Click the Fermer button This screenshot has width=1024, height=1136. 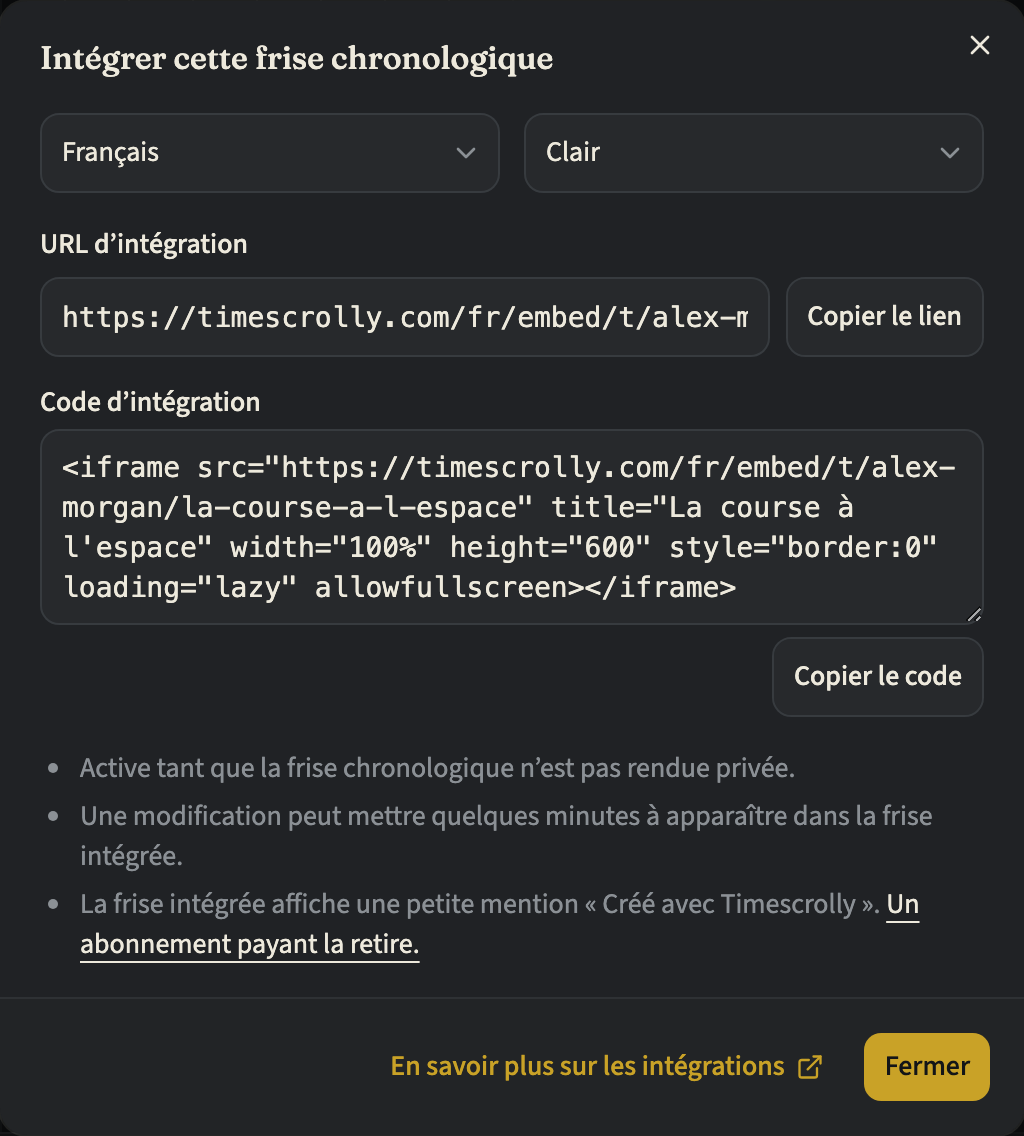926,1066
